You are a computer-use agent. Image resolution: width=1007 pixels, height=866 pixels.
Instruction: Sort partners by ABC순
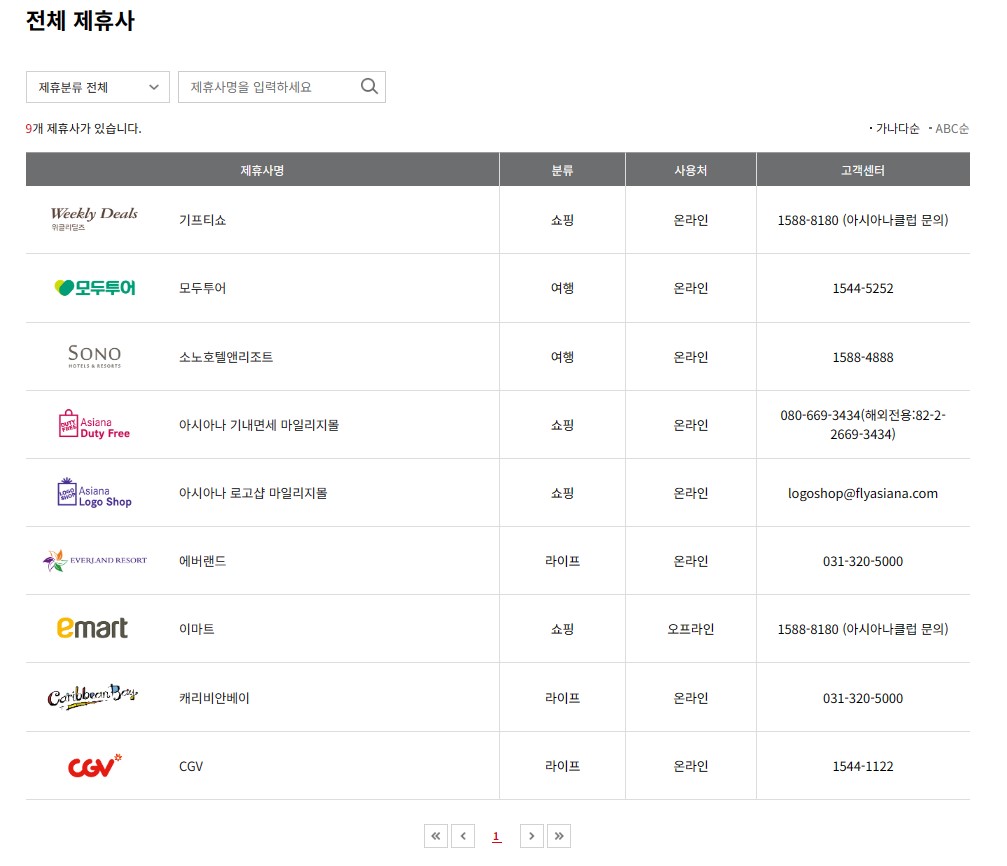coord(952,128)
